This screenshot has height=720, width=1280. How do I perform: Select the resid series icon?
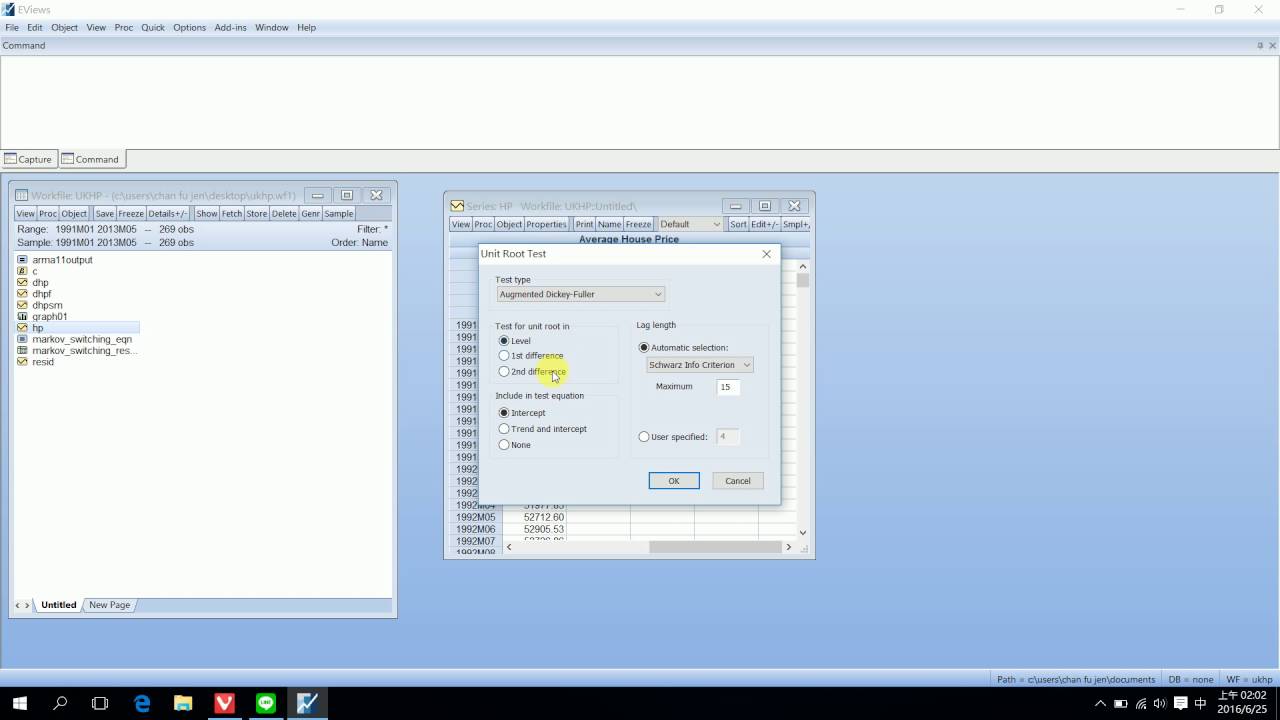coord(22,362)
